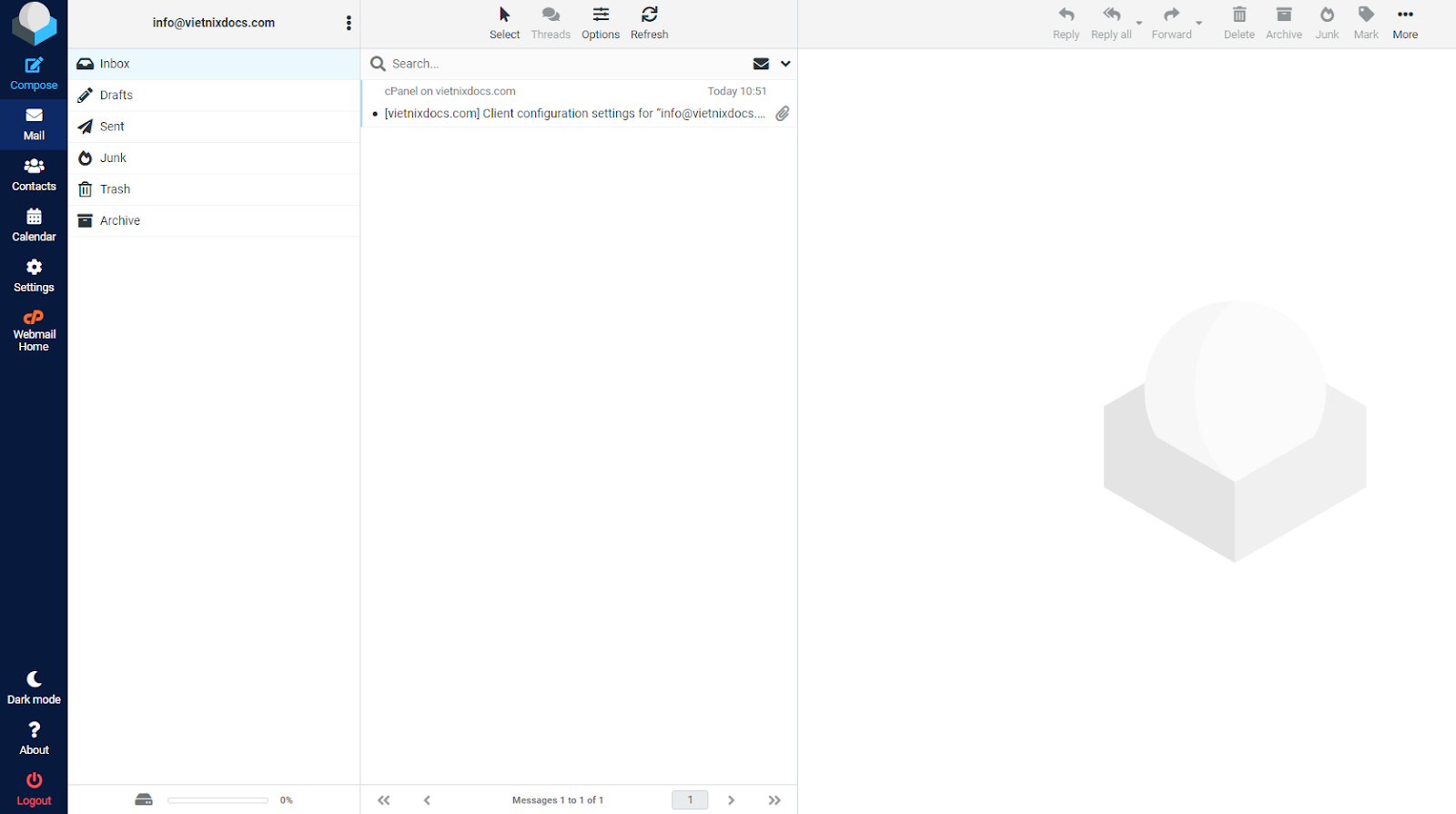The image size is (1456, 814).
Task: Click the attachment paperclip on the message
Action: pyautogui.click(x=783, y=114)
